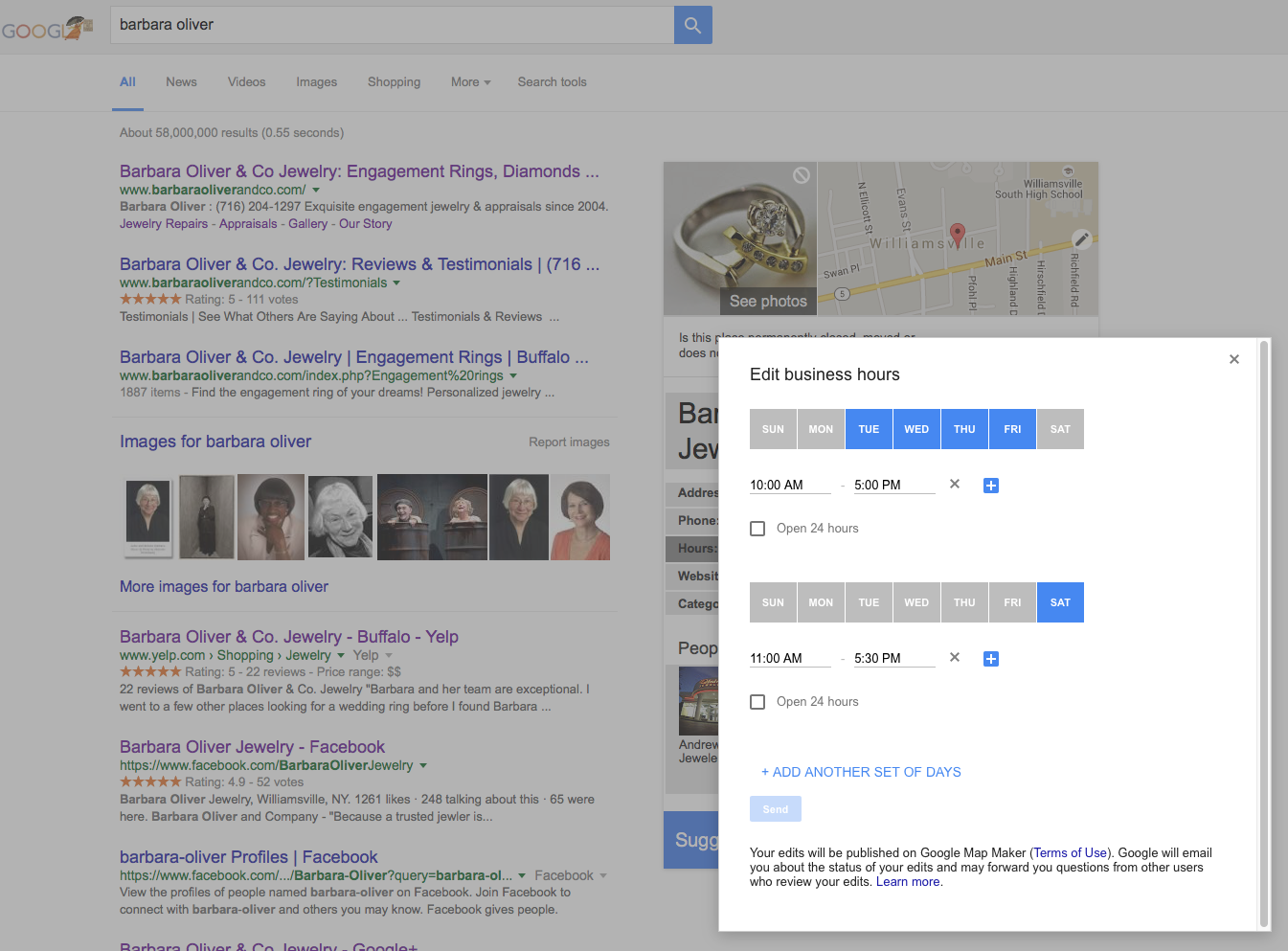Screen dimensions: 1288x951
Task: Deselect TUE in the first day set
Action: 869,429
